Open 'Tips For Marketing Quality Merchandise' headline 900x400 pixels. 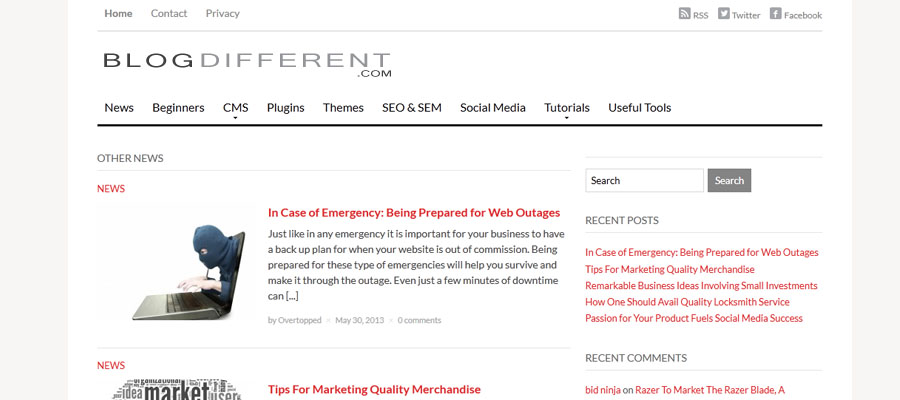pyautogui.click(x=374, y=389)
